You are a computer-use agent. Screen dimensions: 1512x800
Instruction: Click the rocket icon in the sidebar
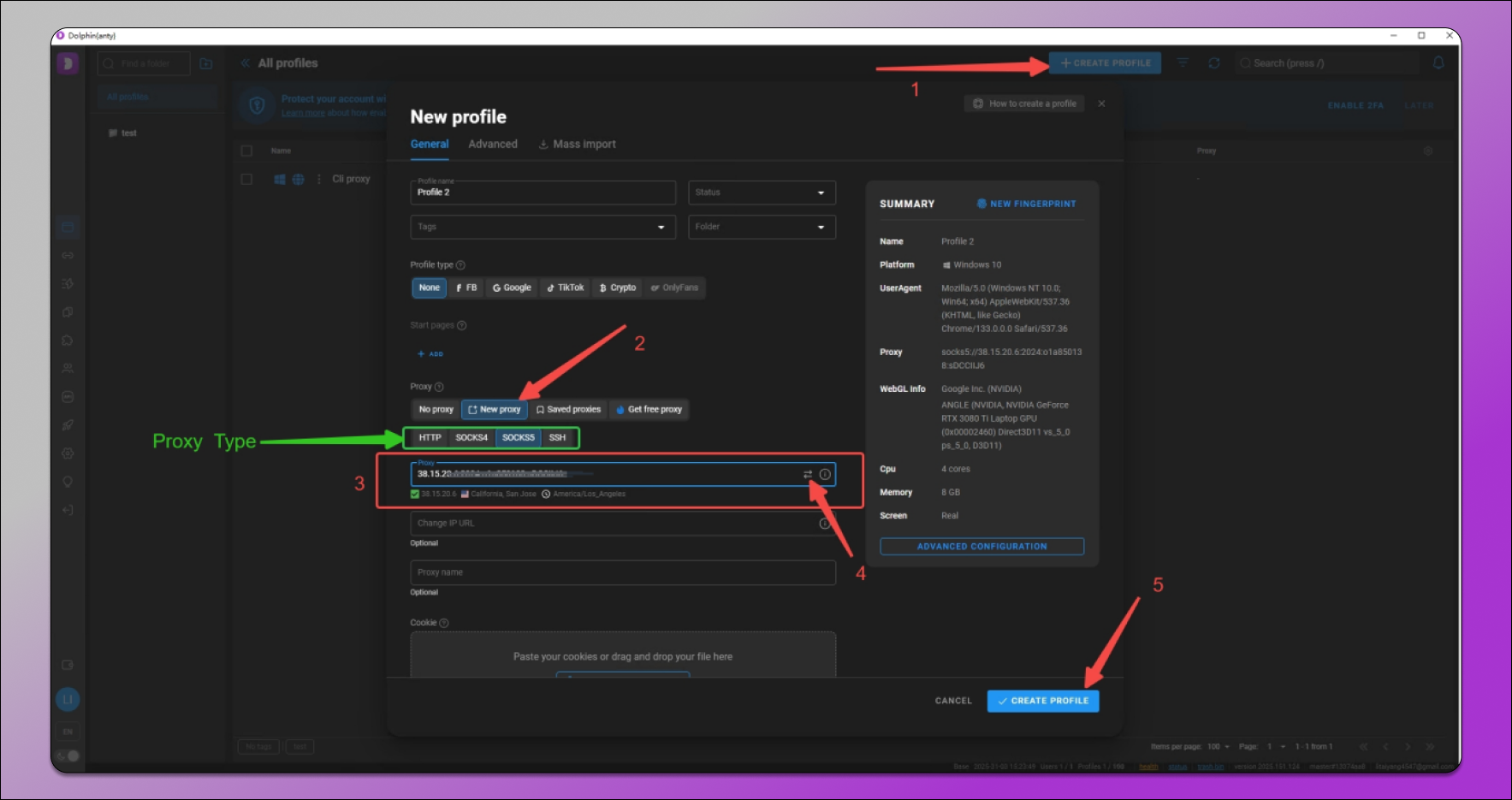pyautogui.click(x=68, y=425)
